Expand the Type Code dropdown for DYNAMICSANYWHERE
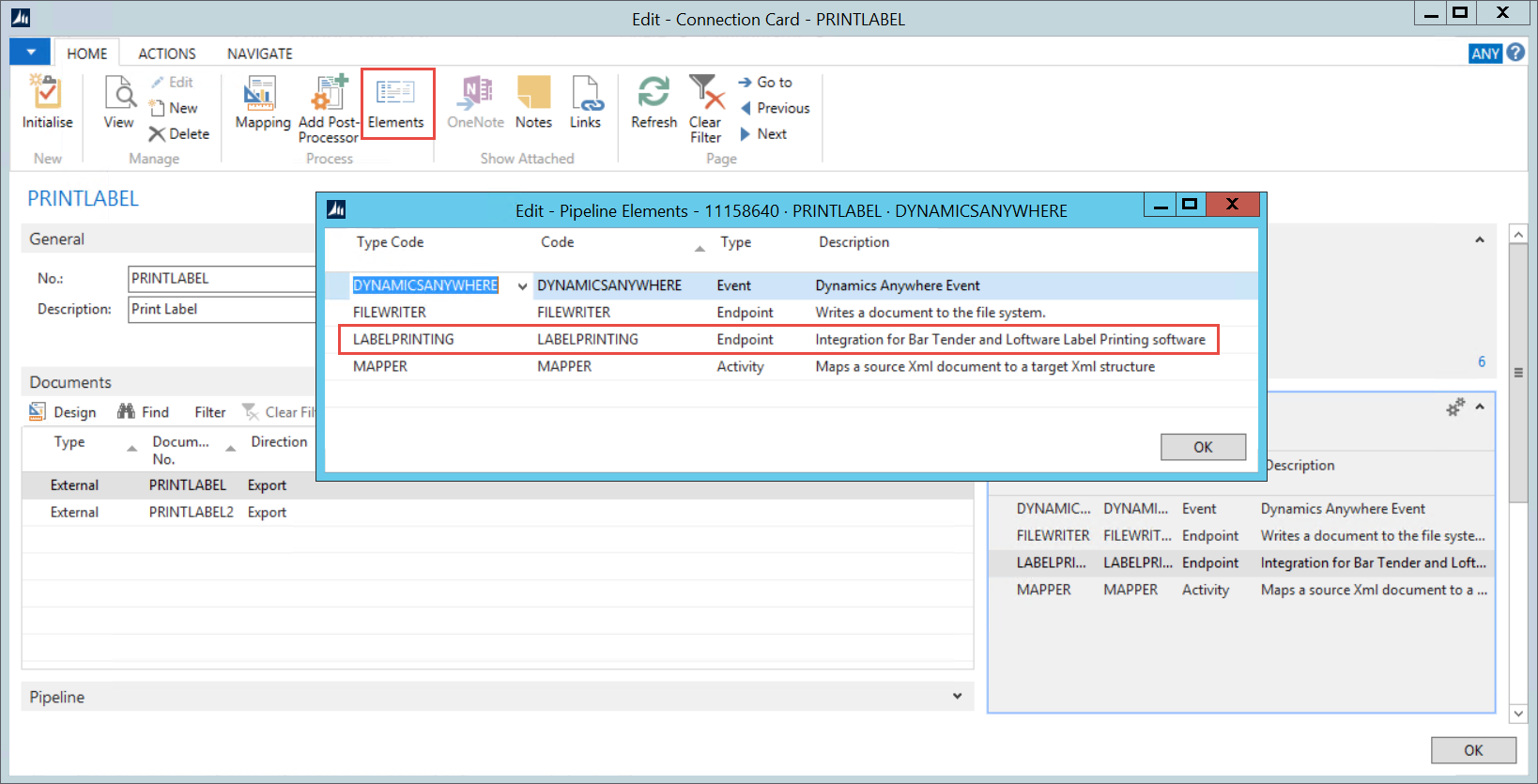The width and height of the screenshot is (1538, 784). point(522,286)
